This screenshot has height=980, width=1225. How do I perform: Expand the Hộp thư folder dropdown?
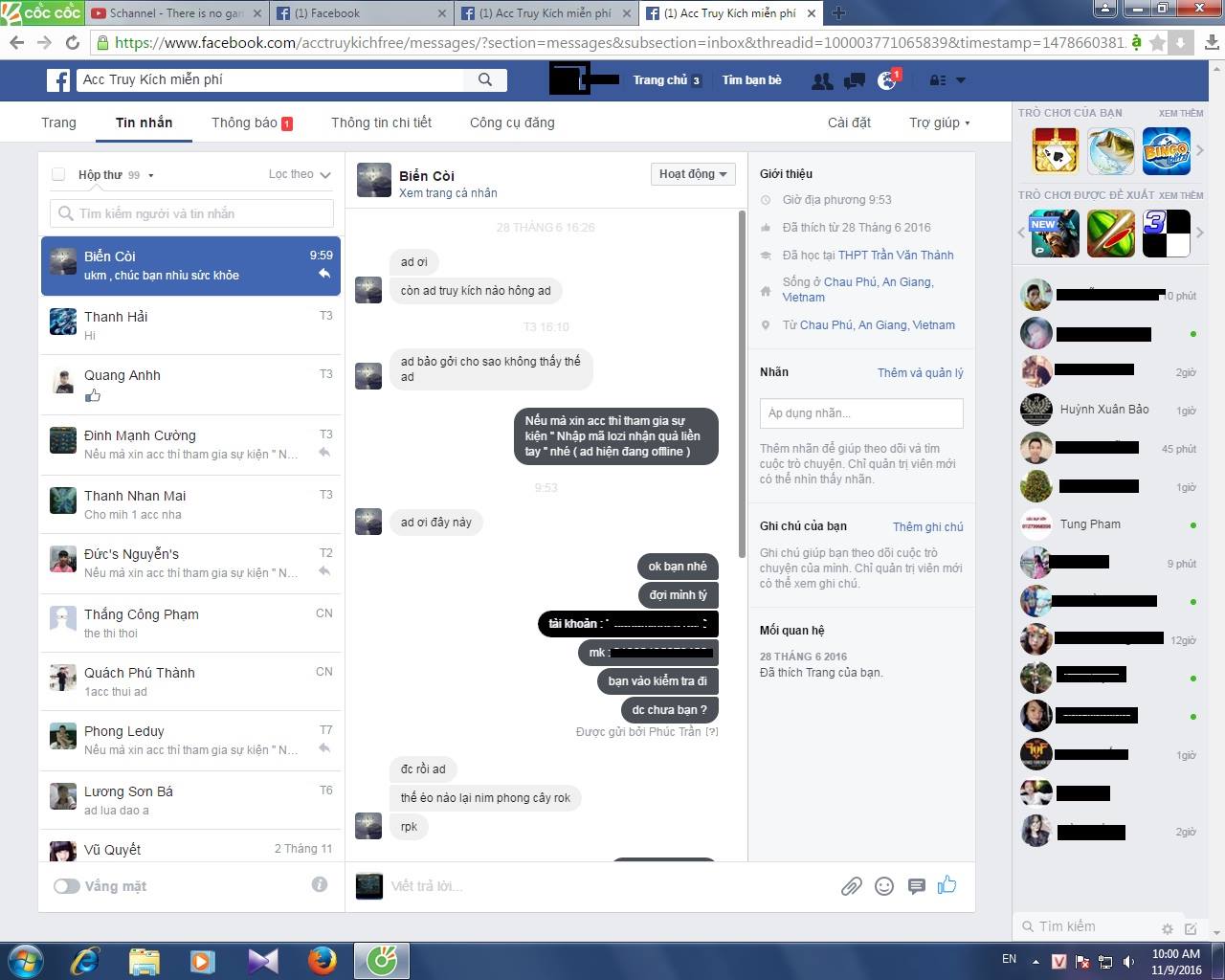116,175
